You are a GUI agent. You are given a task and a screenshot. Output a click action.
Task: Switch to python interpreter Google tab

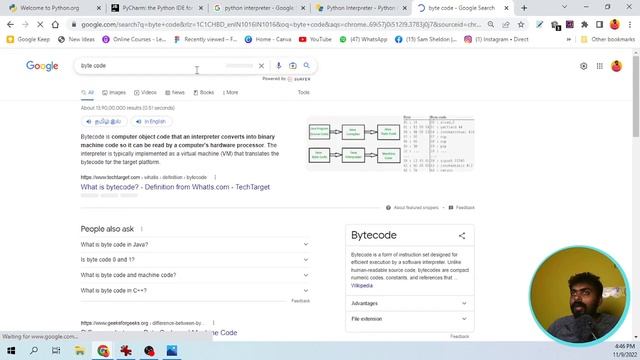click(x=259, y=8)
